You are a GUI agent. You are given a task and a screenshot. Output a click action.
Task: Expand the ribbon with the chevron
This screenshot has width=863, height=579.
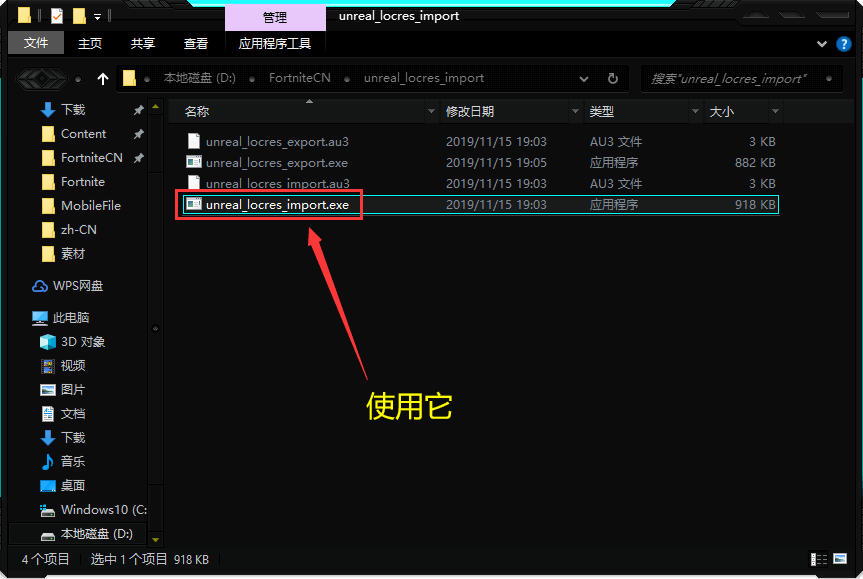click(x=821, y=43)
